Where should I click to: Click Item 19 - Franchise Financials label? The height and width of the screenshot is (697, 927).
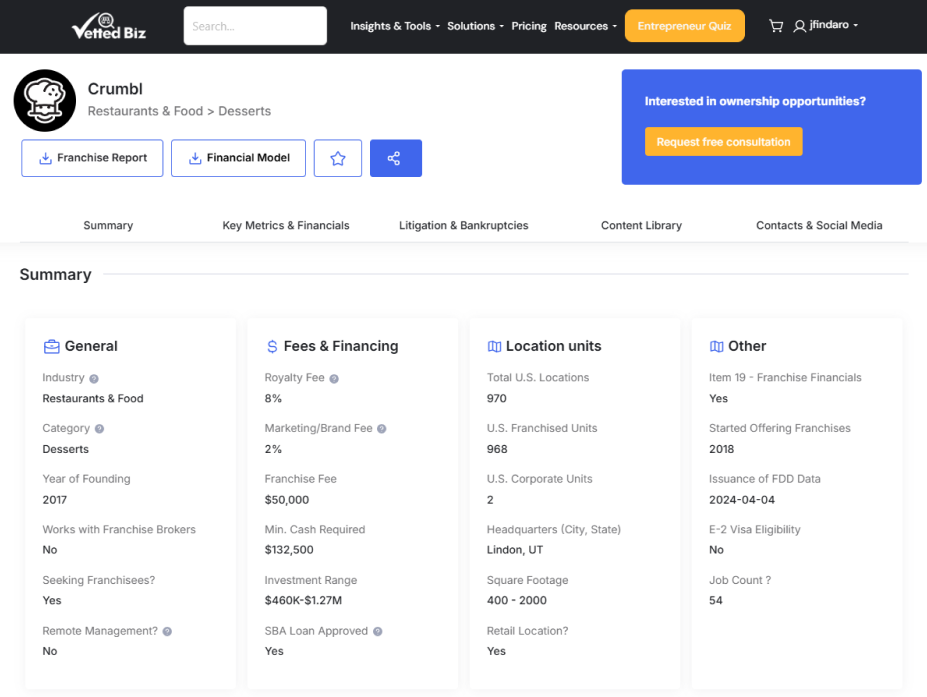click(785, 377)
